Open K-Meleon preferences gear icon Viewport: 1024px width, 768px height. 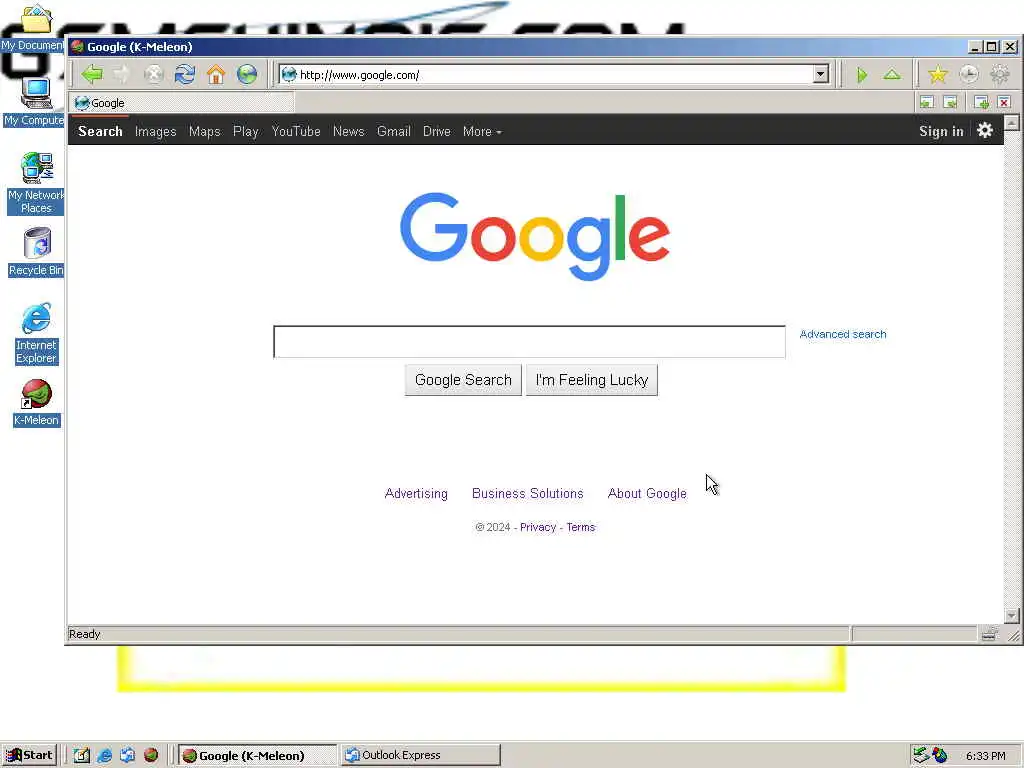1000,75
